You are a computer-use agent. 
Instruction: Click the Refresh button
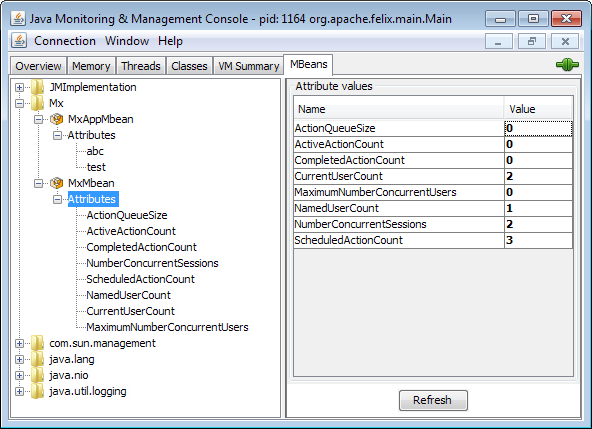pyautogui.click(x=433, y=400)
